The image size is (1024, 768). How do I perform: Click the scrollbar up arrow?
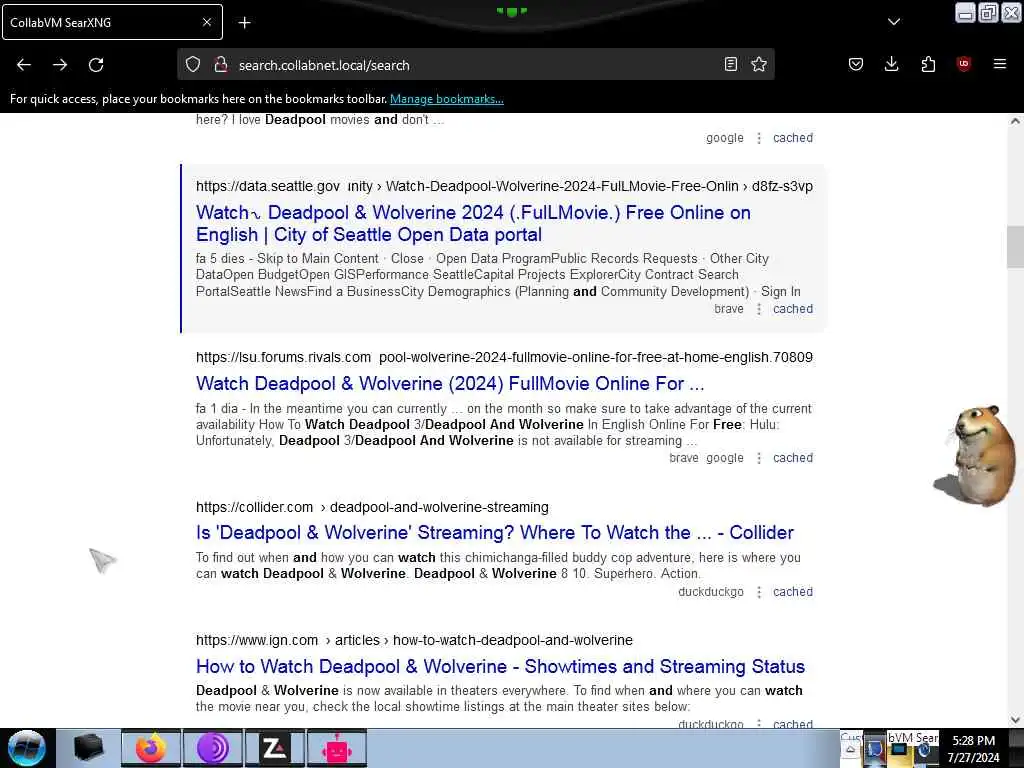[x=1015, y=121]
